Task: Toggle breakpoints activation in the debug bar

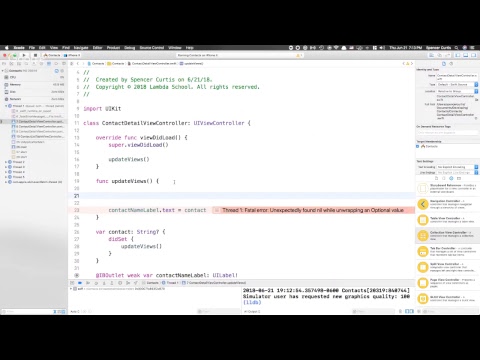Action: click(80, 283)
